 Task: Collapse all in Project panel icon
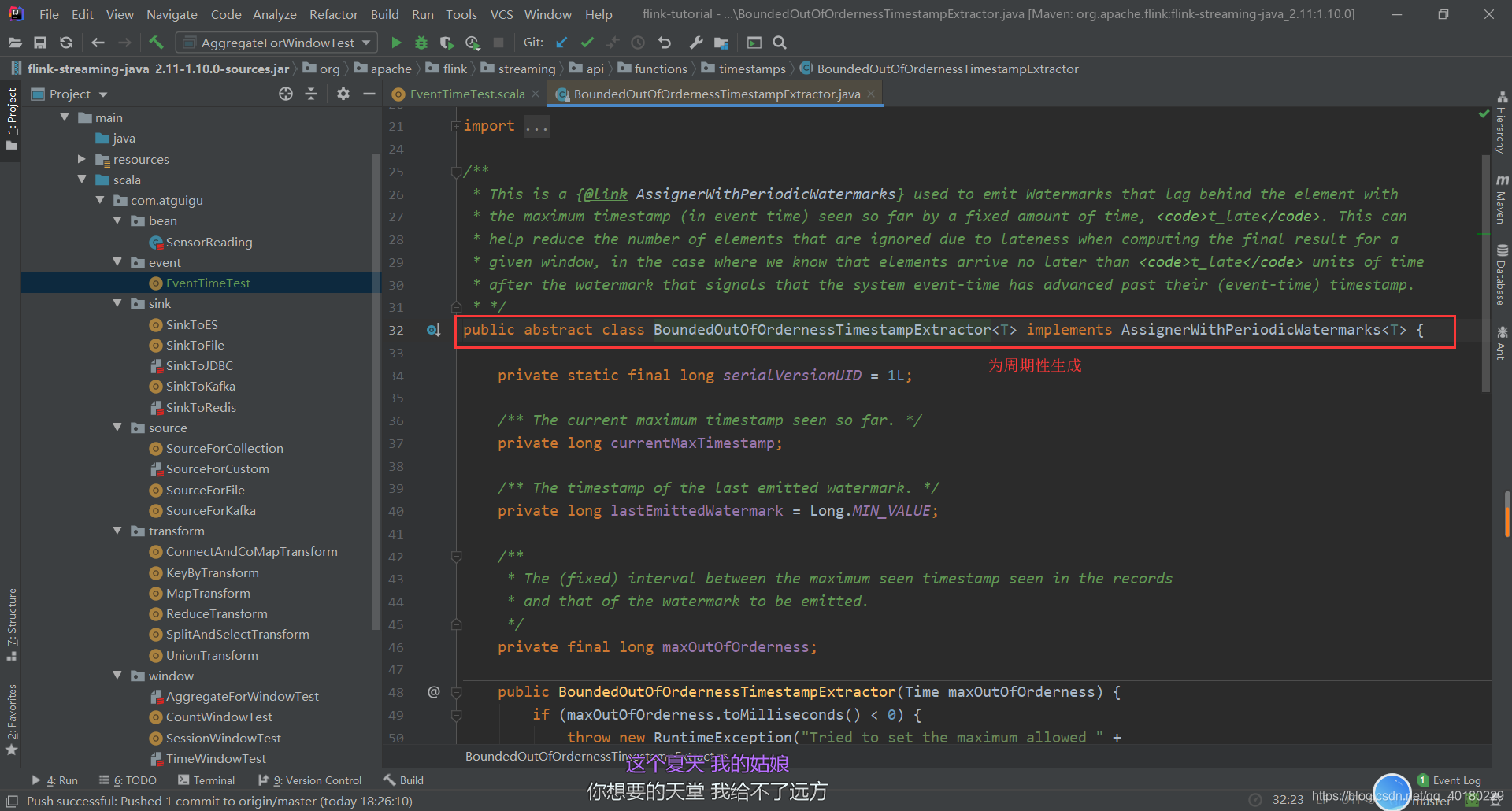[311, 94]
